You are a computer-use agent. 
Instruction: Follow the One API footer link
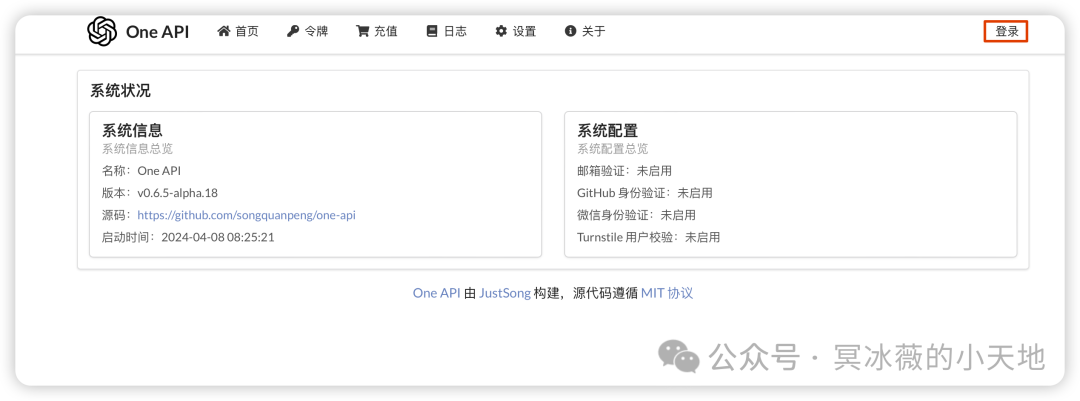437,293
